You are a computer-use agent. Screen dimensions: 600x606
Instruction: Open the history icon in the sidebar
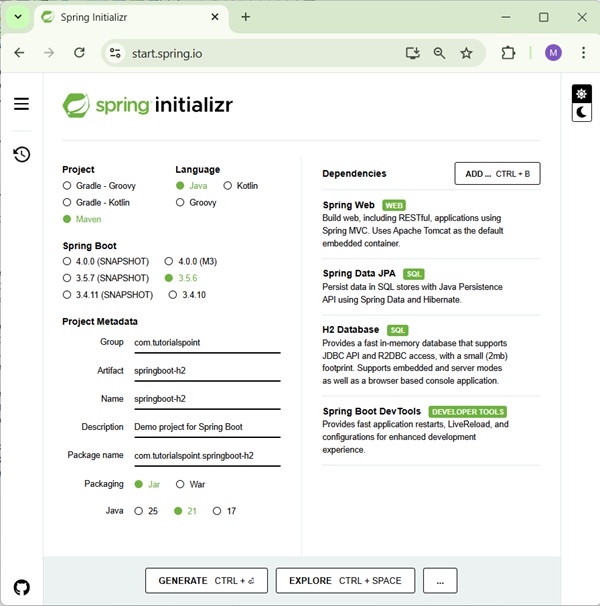pyautogui.click(x=21, y=154)
